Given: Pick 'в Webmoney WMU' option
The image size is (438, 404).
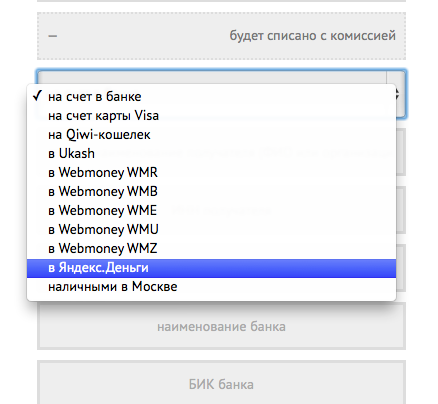Looking at the screenshot, I should 211,230.
